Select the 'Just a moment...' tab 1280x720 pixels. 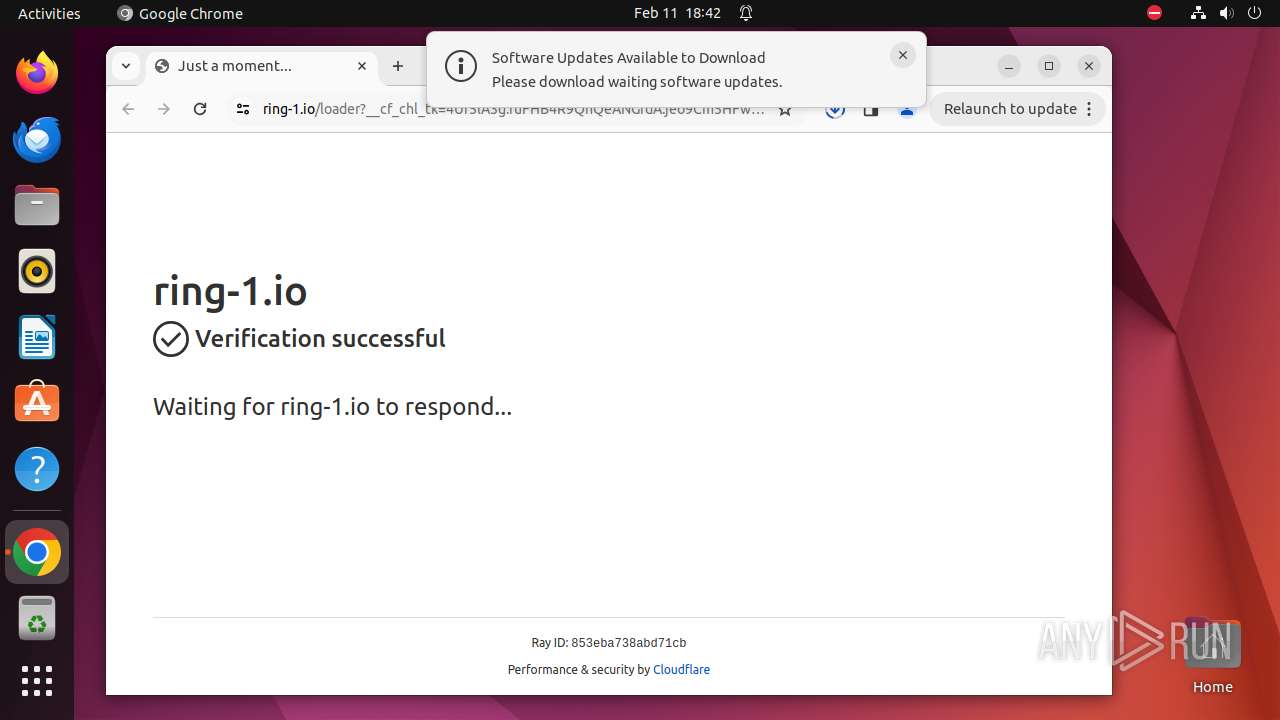pos(262,66)
